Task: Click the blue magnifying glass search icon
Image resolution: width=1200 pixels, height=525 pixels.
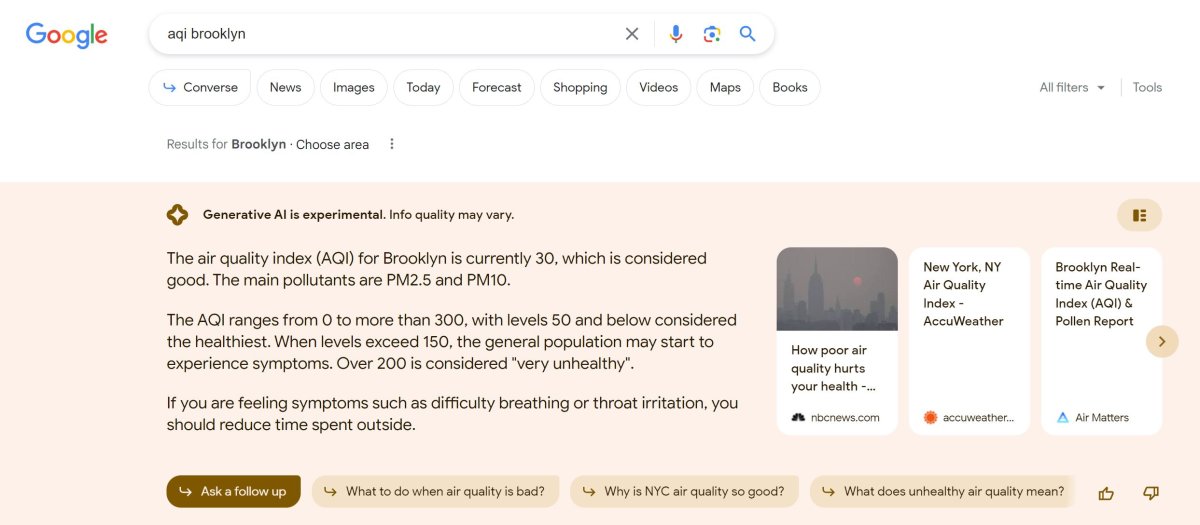Action: click(x=748, y=34)
